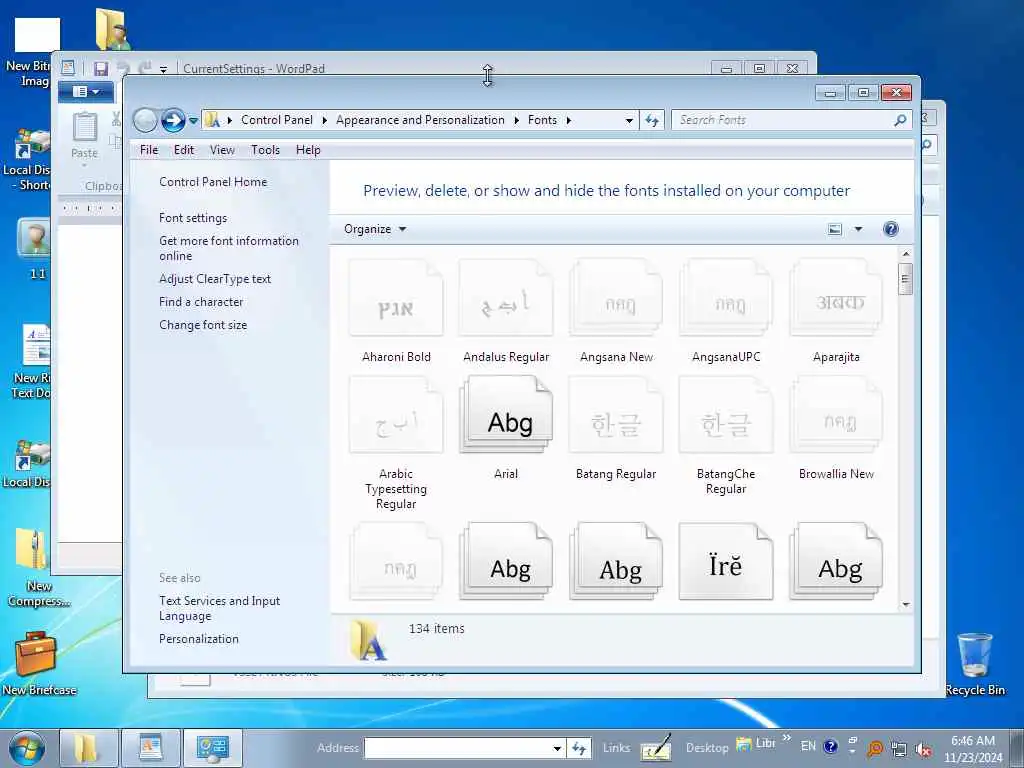Open the Arial font family

506,428
